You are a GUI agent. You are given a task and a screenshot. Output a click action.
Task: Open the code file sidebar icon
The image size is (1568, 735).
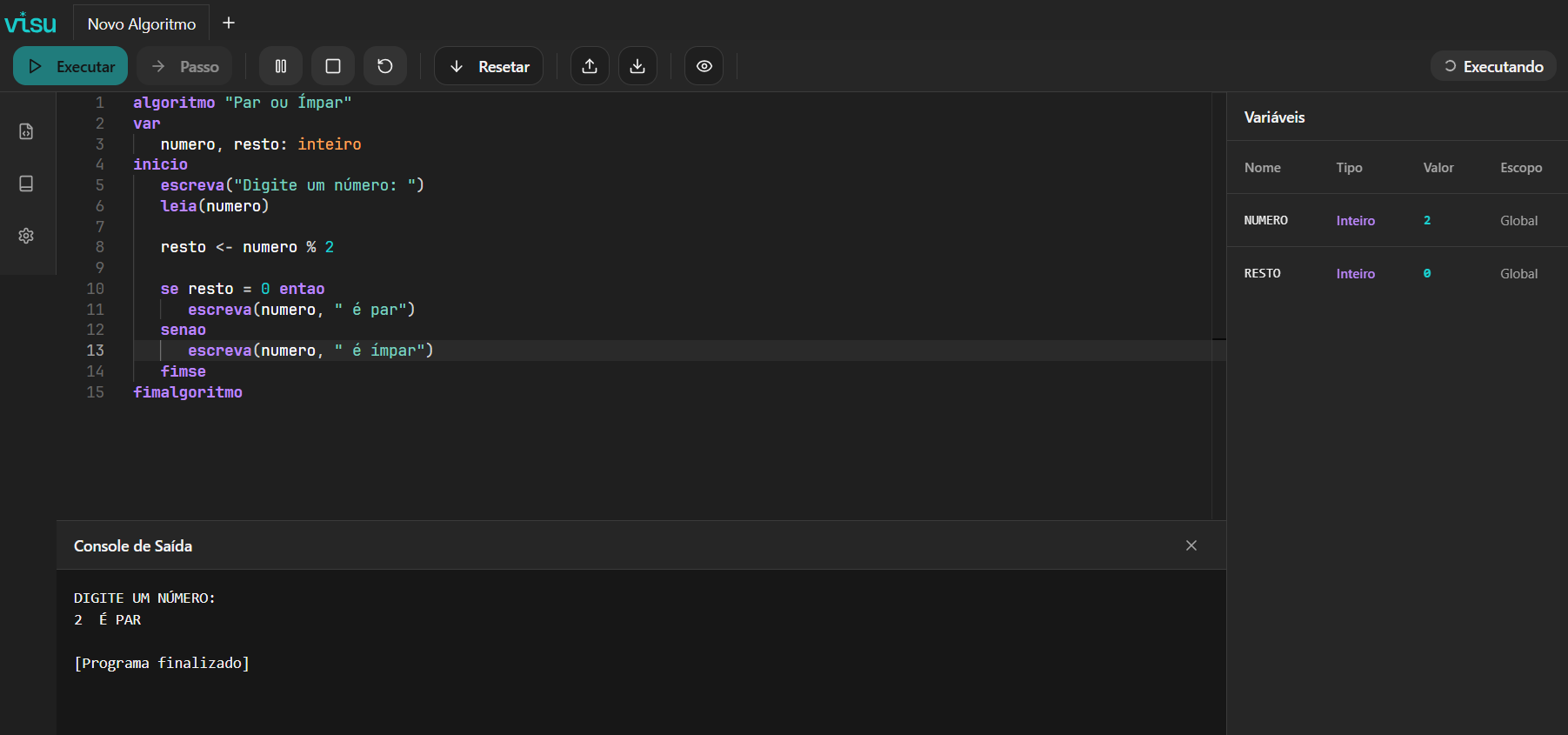coord(26,131)
